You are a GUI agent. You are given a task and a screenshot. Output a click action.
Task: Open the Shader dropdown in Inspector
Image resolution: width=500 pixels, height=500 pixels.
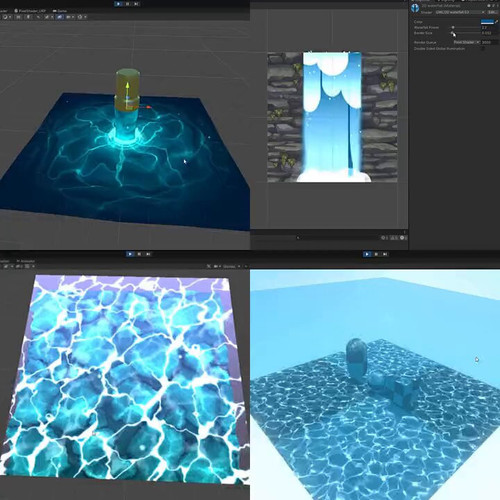(461, 12)
